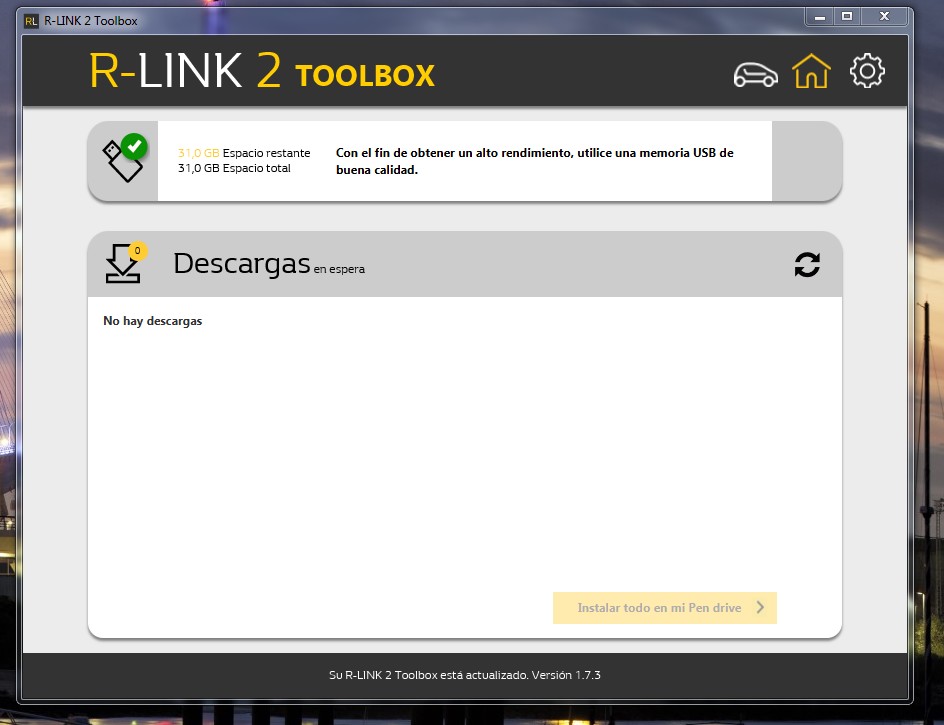Image resolution: width=944 pixels, height=725 pixels.
Task: Click the R-LINK 2 Toolbox title bar icon
Action: click(x=31, y=21)
